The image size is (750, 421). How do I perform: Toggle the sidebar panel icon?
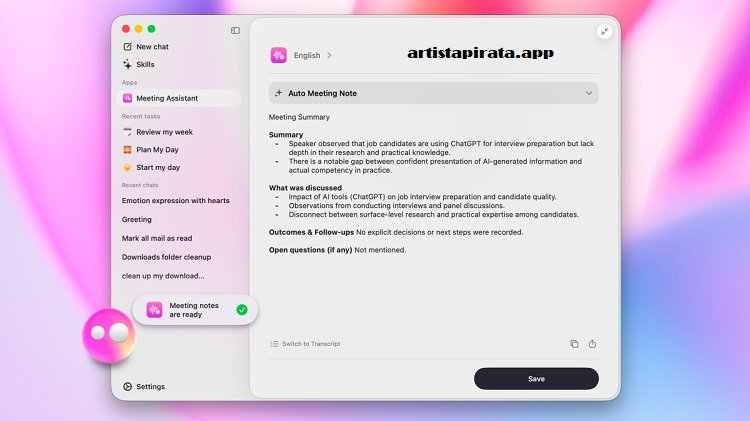[235, 31]
